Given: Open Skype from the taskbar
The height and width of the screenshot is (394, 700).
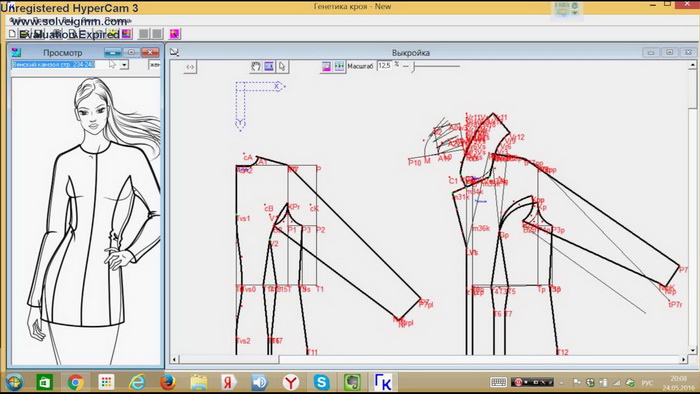Looking at the screenshot, I should (321, 382).
